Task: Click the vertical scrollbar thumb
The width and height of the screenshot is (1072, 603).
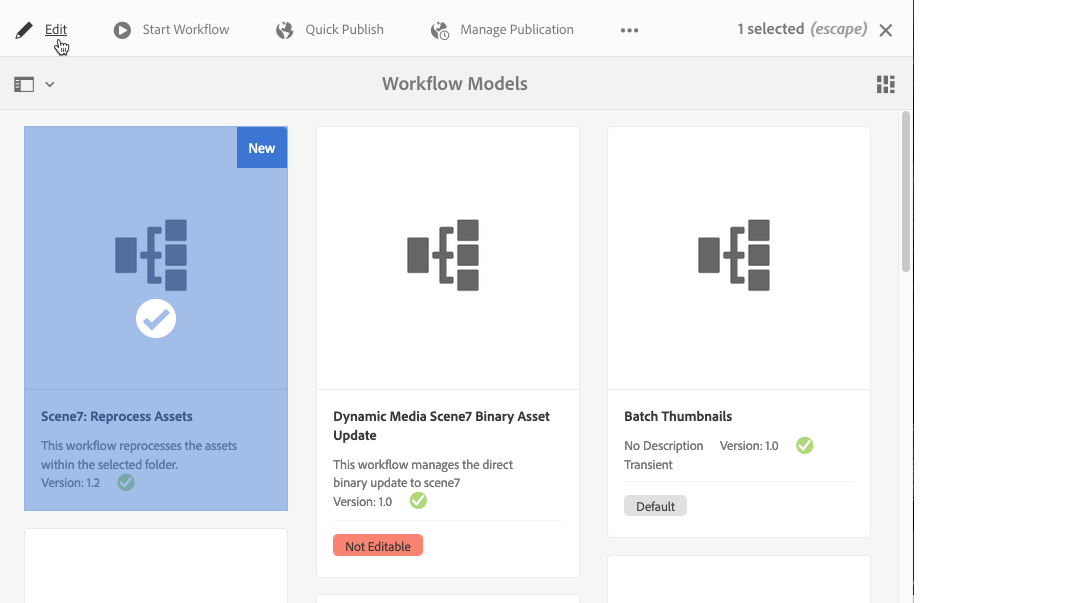Action: (x=906, y=190)
